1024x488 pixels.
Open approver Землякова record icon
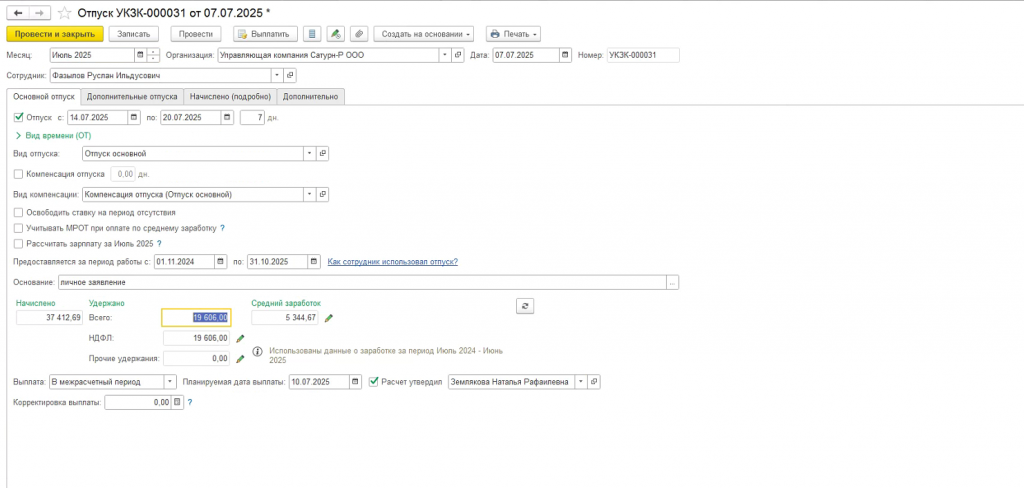(594, 382)
